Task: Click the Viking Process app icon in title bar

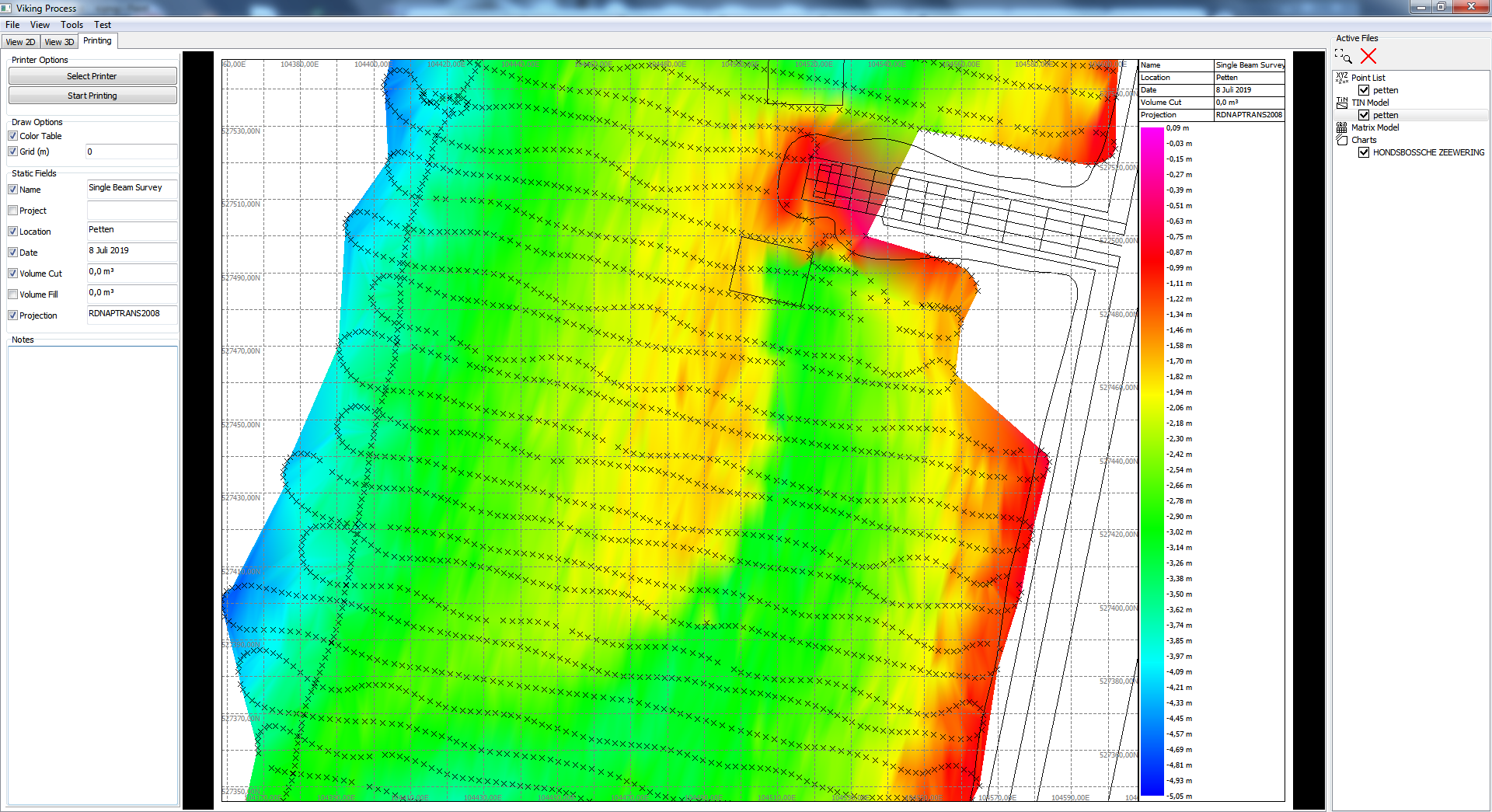Action: [7, 8]
